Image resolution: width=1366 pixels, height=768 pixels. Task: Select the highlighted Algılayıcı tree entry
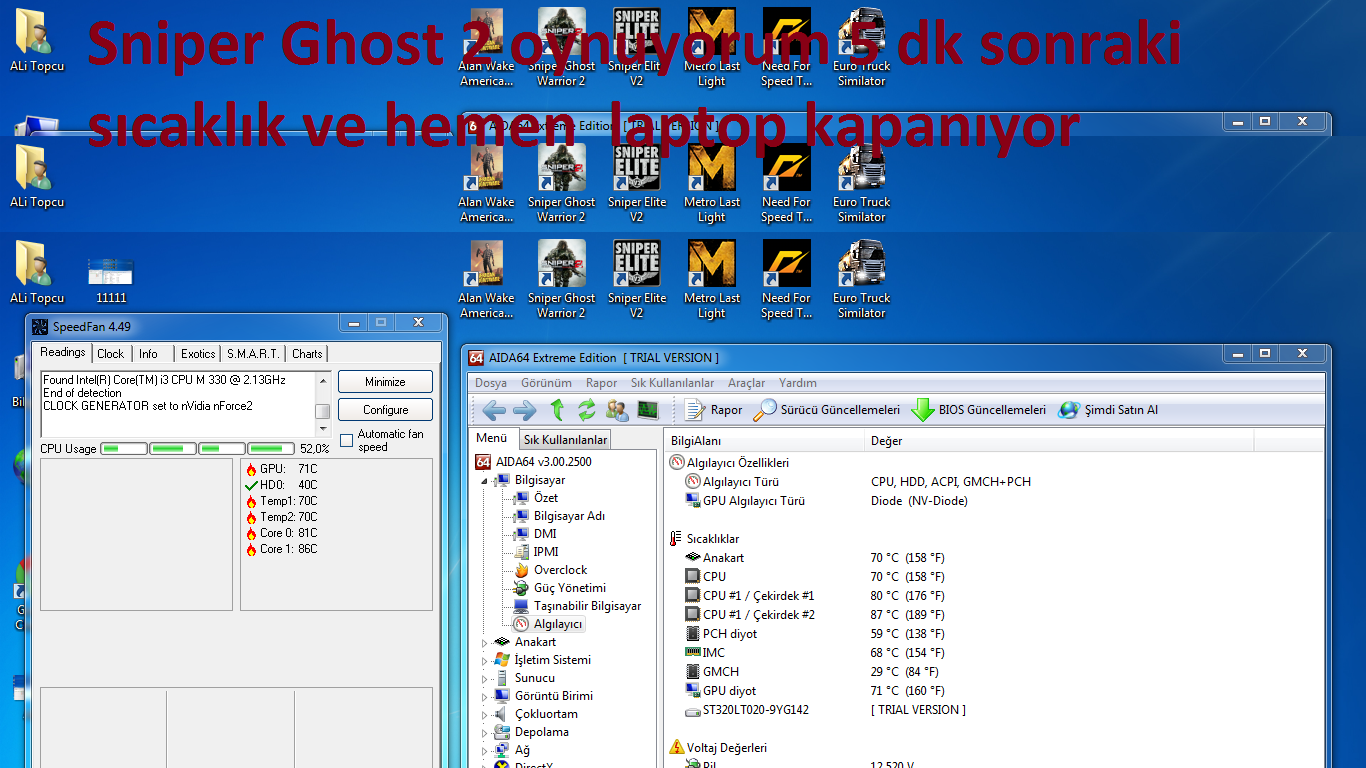pos(547,624)
